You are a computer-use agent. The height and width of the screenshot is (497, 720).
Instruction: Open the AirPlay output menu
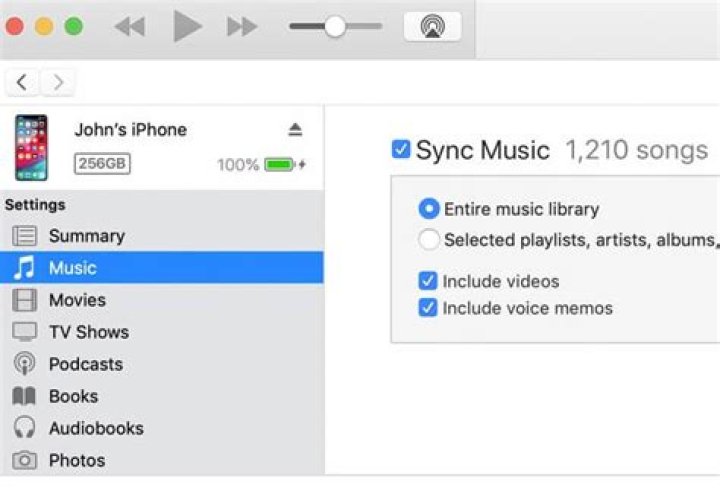click(x=433, y=27)
